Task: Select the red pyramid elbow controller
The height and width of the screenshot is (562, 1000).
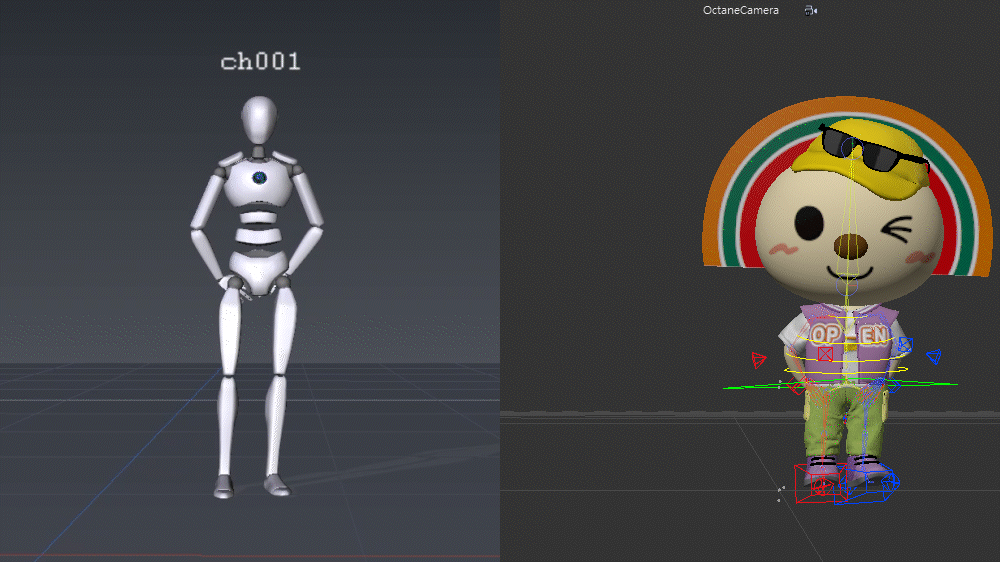Action: 758,360
